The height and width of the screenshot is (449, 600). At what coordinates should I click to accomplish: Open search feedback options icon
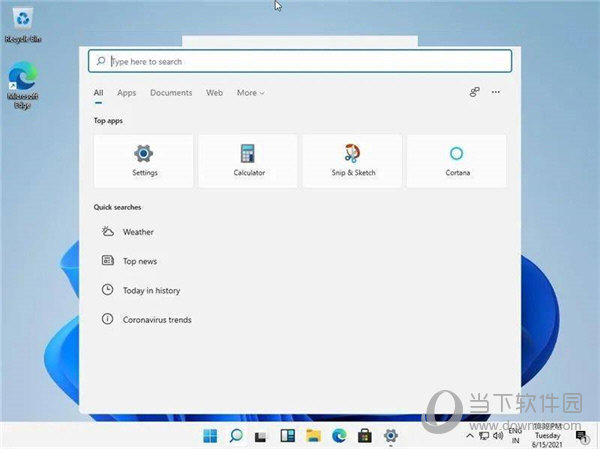(x=475, y=93)
